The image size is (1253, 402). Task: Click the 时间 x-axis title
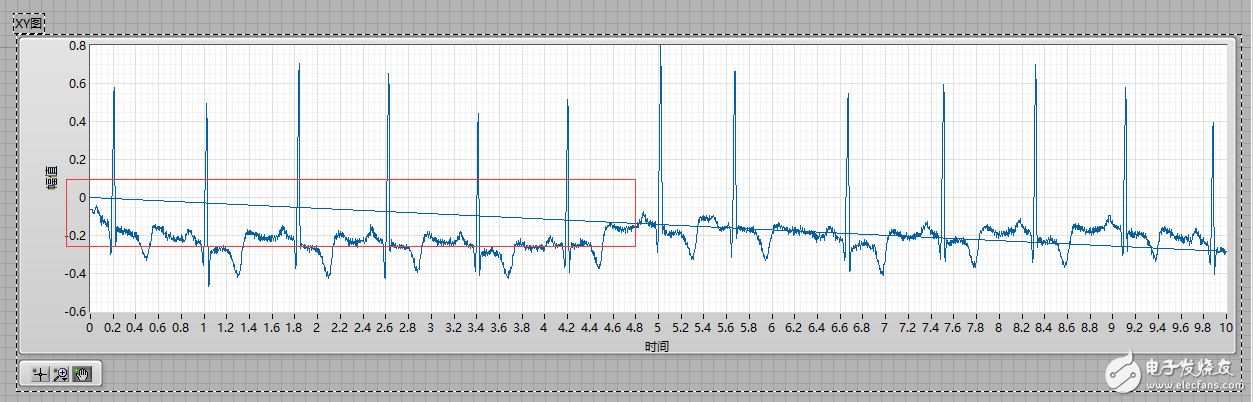pyautogui.click(x=657, y=346)
